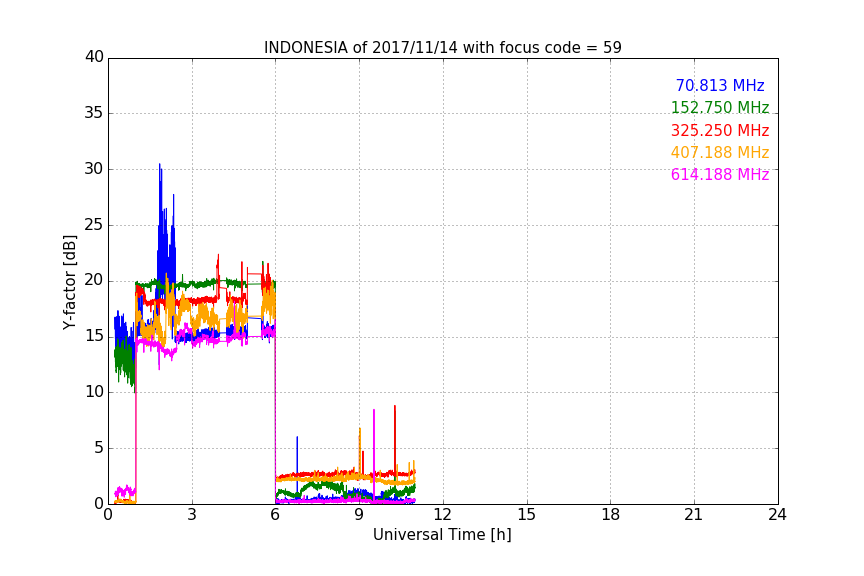Click x-axis tick label 6
The width and height of the screenshot is (864, 576).
(x=276, y=515)
